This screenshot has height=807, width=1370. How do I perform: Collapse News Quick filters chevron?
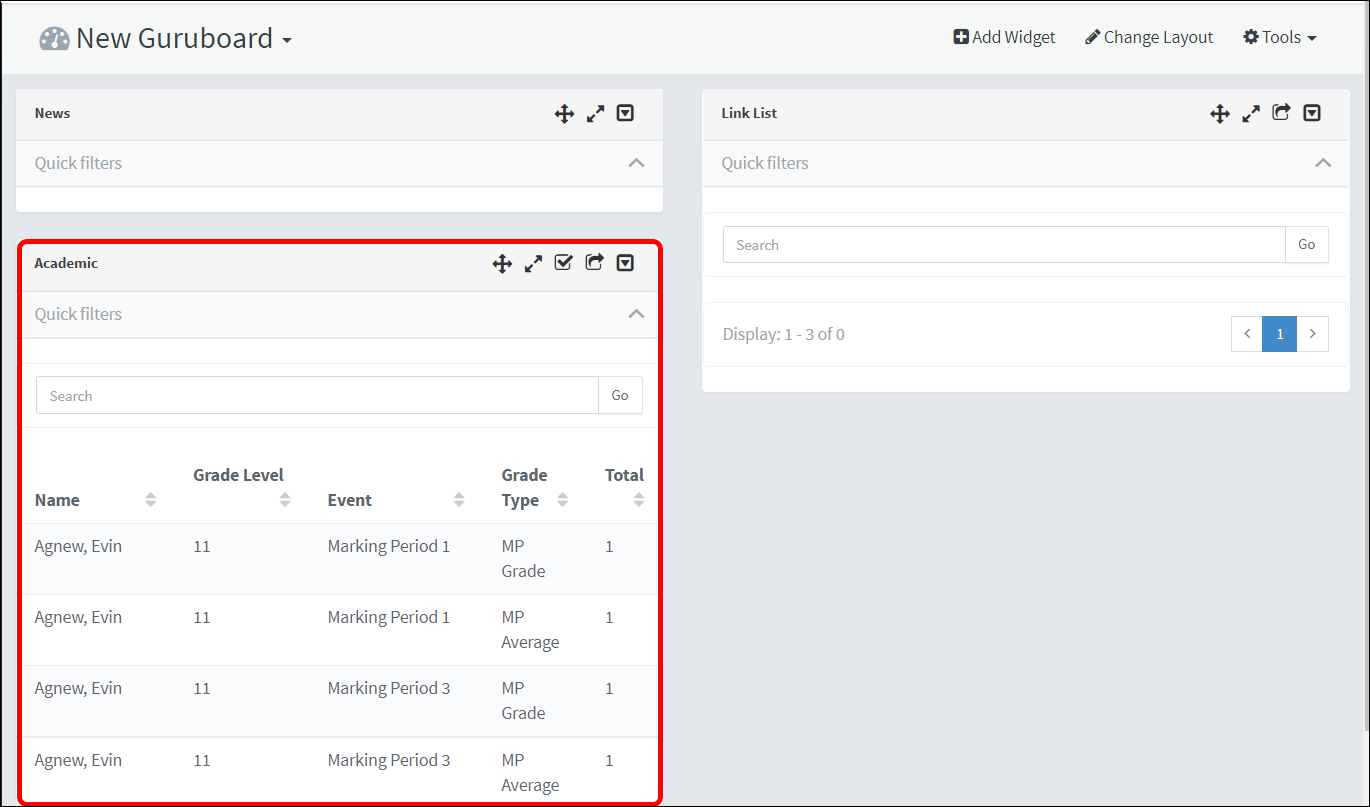(636, 163)
